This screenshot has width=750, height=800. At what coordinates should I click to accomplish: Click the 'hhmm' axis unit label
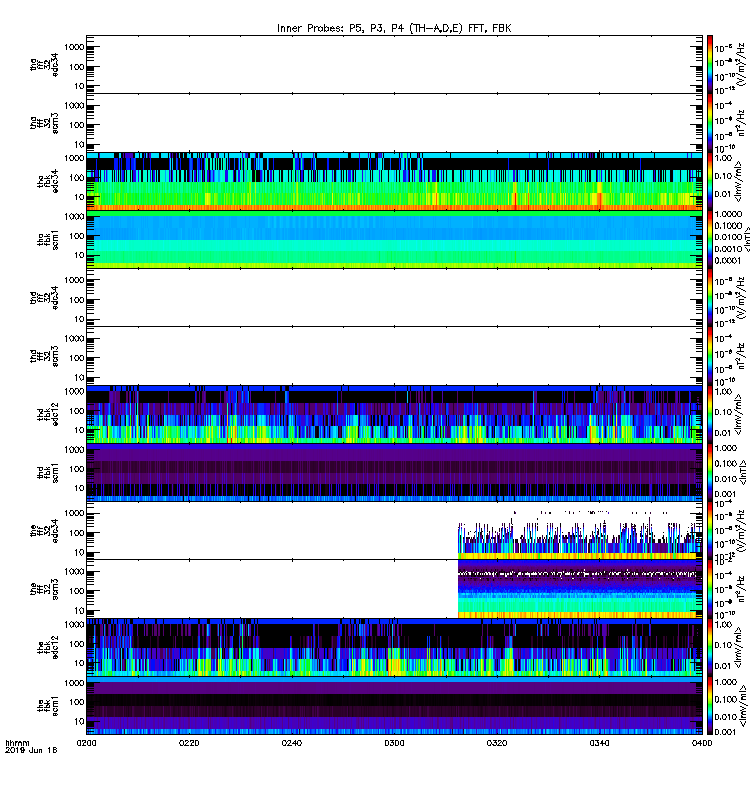[x=17, y=743]
